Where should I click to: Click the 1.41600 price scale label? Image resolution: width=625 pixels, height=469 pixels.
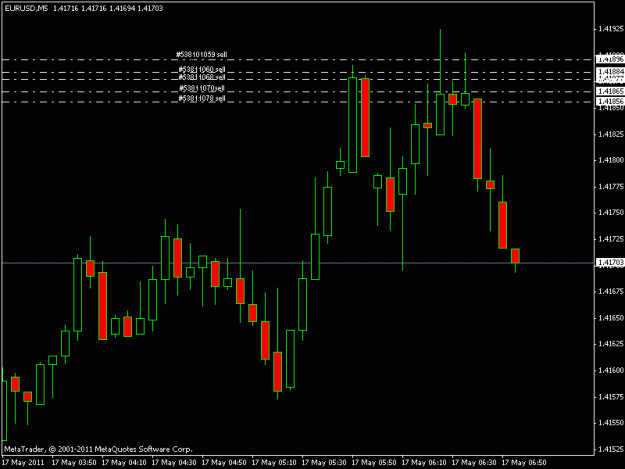611,371
